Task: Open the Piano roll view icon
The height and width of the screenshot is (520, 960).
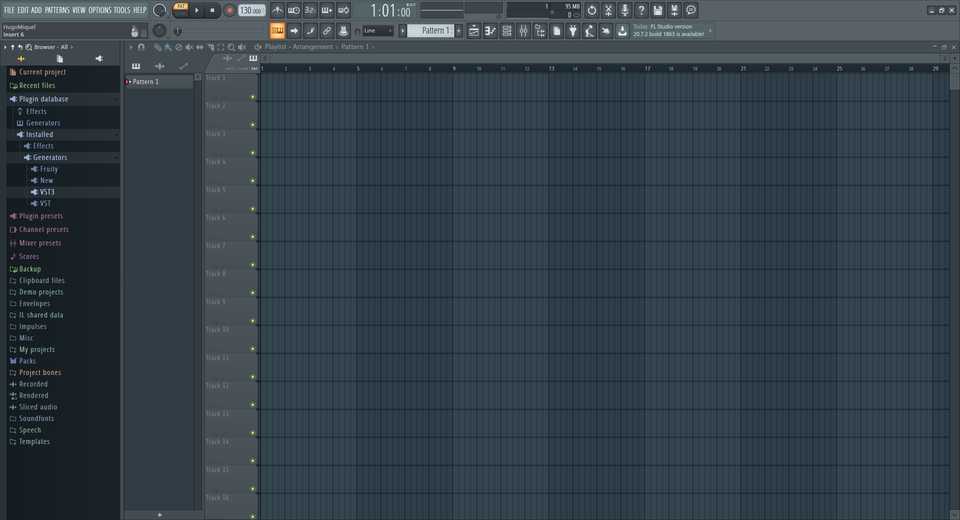Action: pyautogui.click(x=490, y=31)
